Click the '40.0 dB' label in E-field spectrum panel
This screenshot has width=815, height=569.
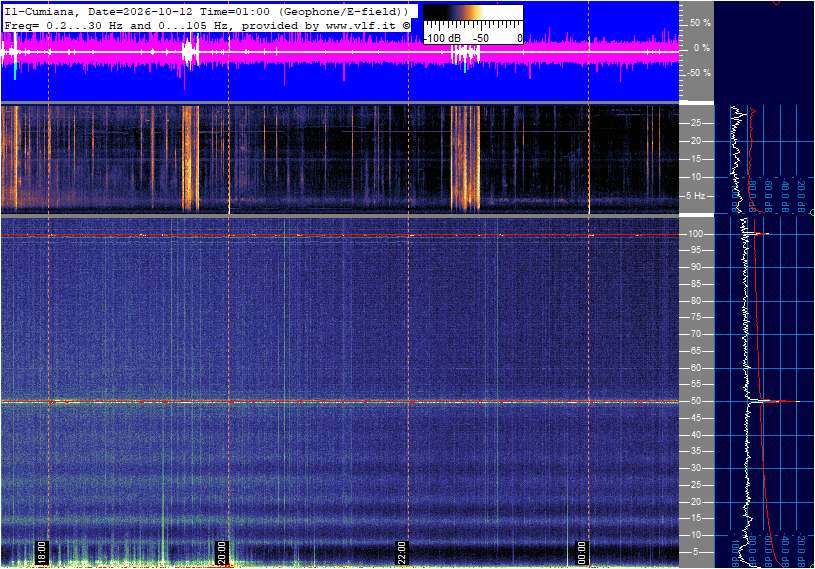(785, 551)
